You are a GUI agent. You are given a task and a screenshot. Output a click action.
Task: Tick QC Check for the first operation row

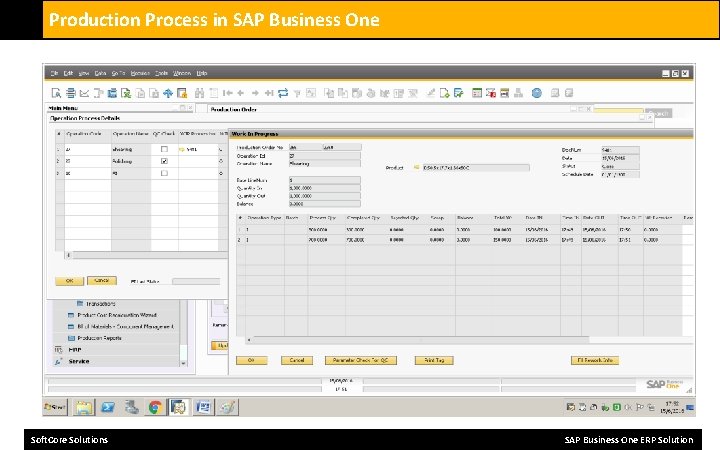tap(164, 149)
